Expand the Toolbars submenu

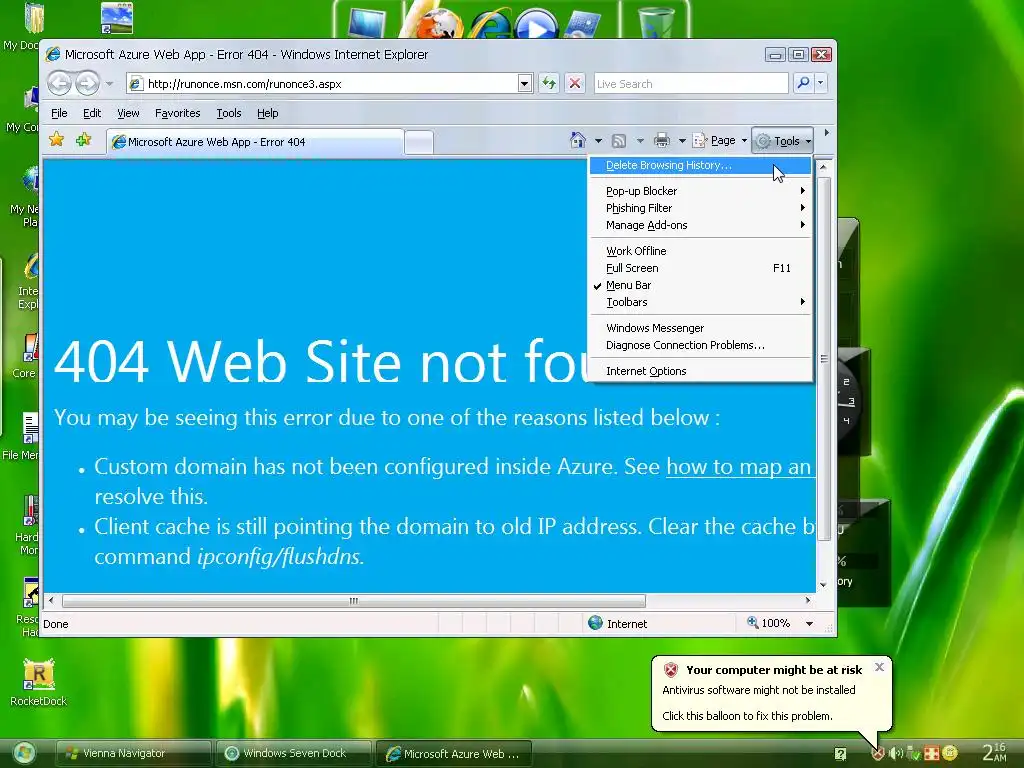700,302
